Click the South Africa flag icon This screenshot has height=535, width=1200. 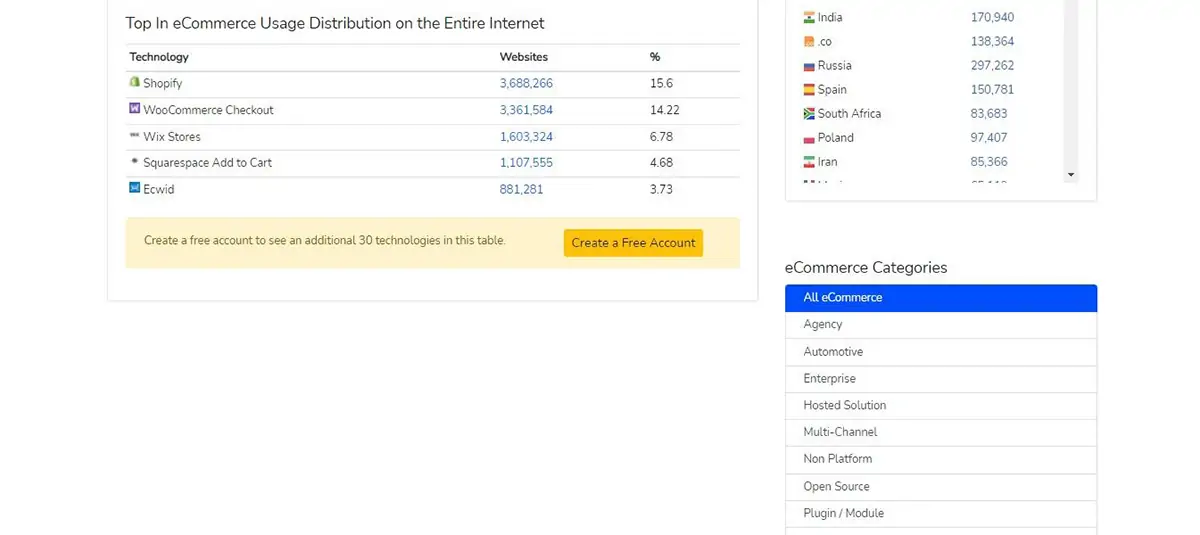click(809, 114)
